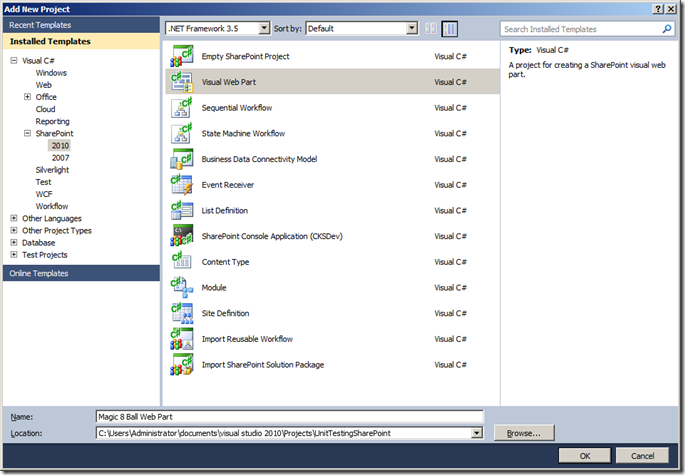The width and height of the screenshot is (685, 475).
Task: Collapse the SharePoint tree node
Action: point(28,133)
